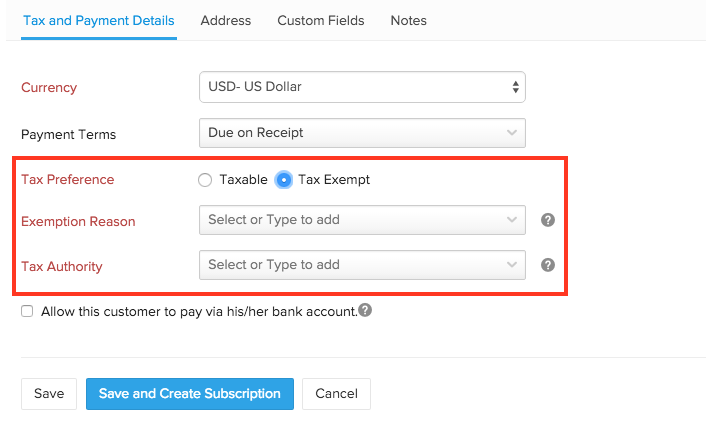The height and width of the screenshot is (439, 706).
Task: Click Save and Create Subscription
Action: click(190, 393)
